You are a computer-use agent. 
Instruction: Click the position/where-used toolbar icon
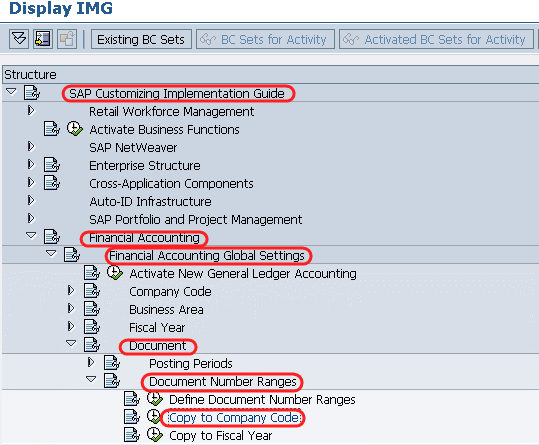click(x=43, y=39)
